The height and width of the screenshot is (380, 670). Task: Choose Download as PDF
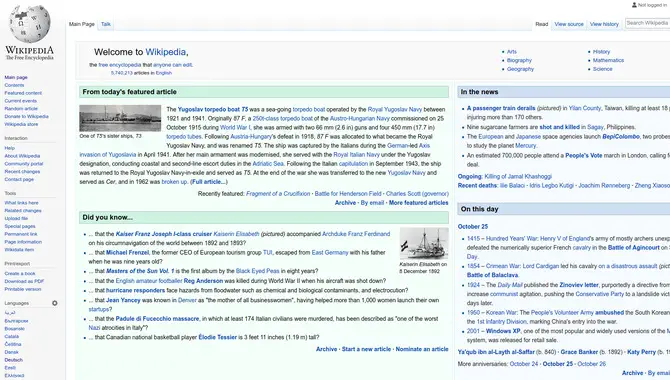24,281
